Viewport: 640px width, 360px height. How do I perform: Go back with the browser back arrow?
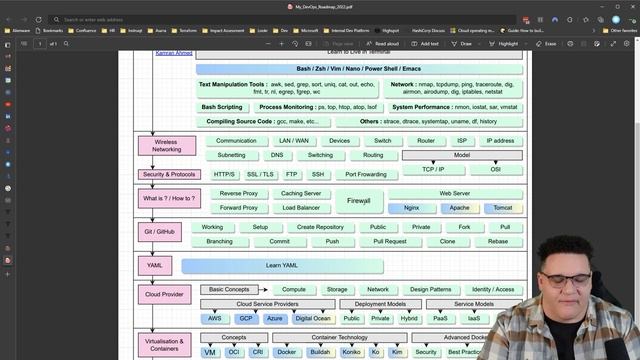point(9,20)
